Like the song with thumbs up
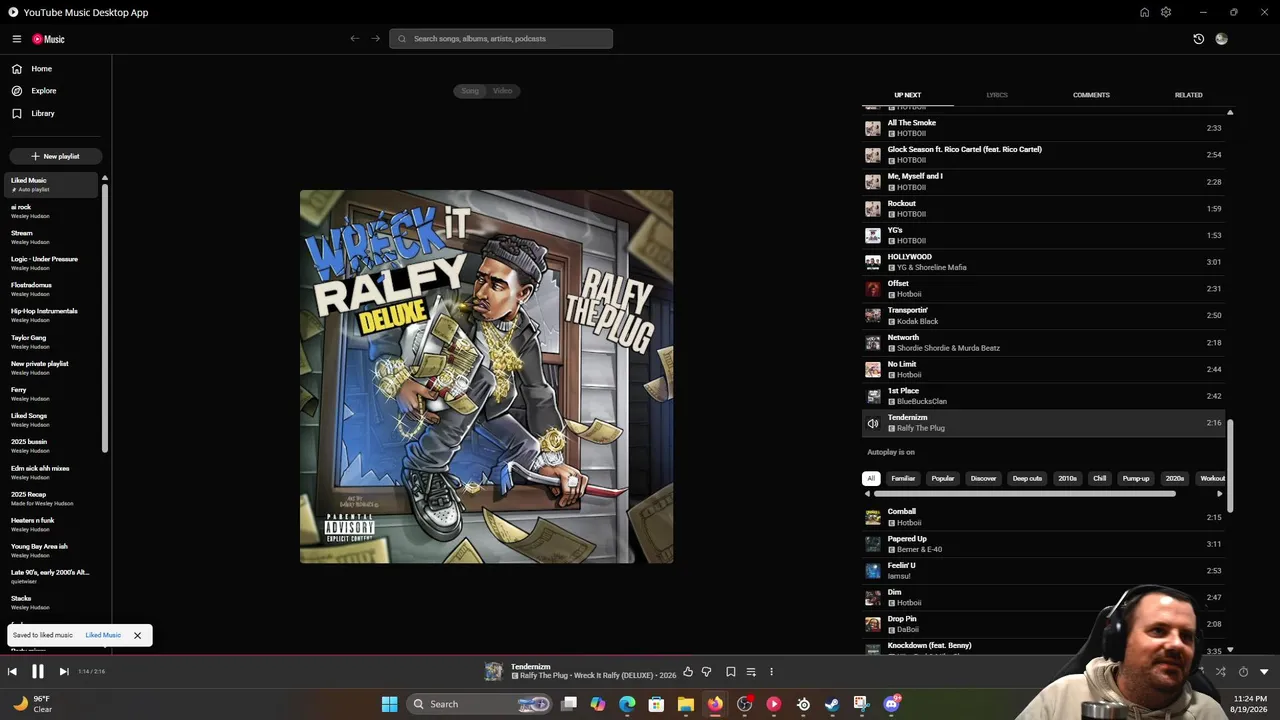1280x720 pixels. click(x=688, y=672)
